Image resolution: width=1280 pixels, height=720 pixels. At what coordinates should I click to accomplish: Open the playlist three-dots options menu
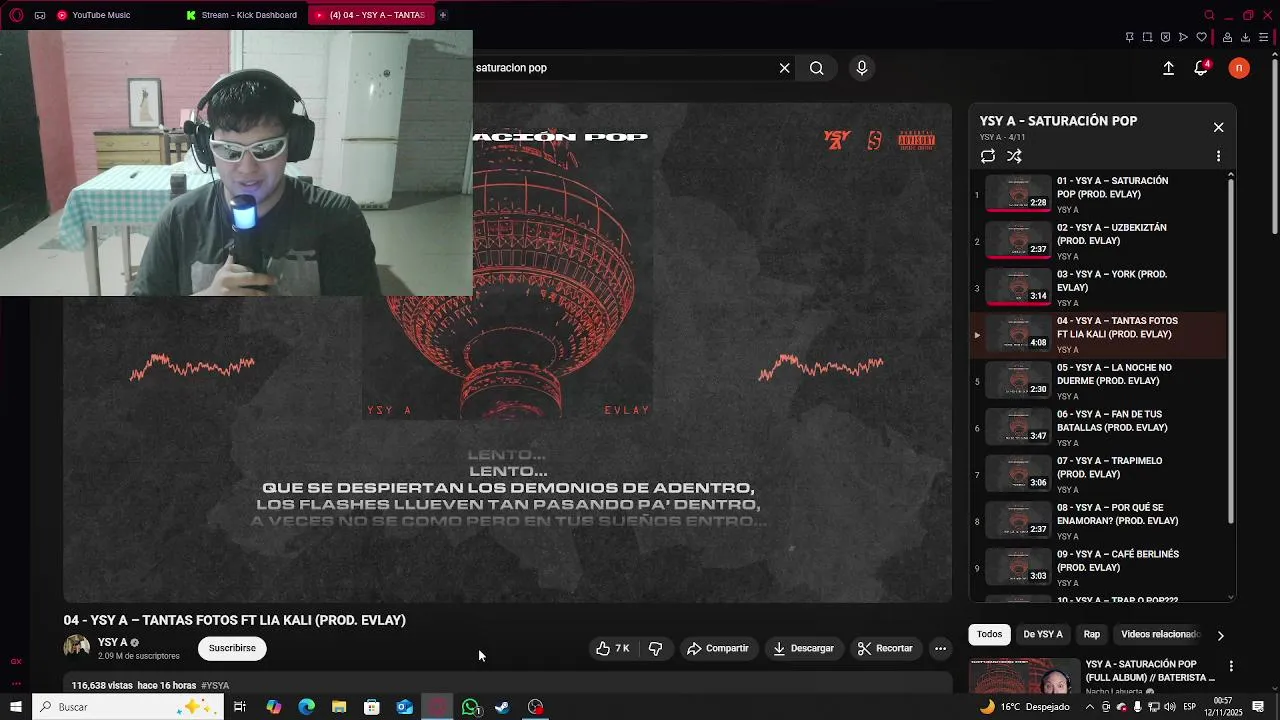click(1218, 156)
